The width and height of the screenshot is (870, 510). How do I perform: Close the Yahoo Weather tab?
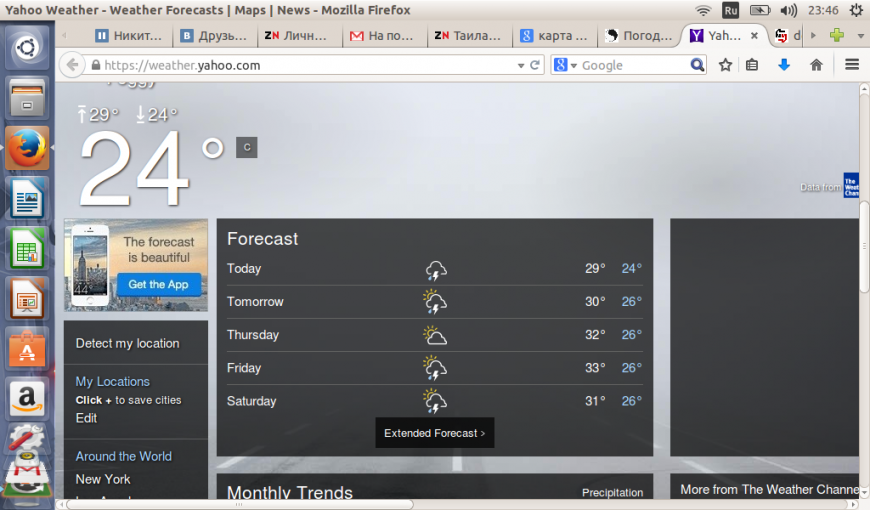[x=754, y=36]
